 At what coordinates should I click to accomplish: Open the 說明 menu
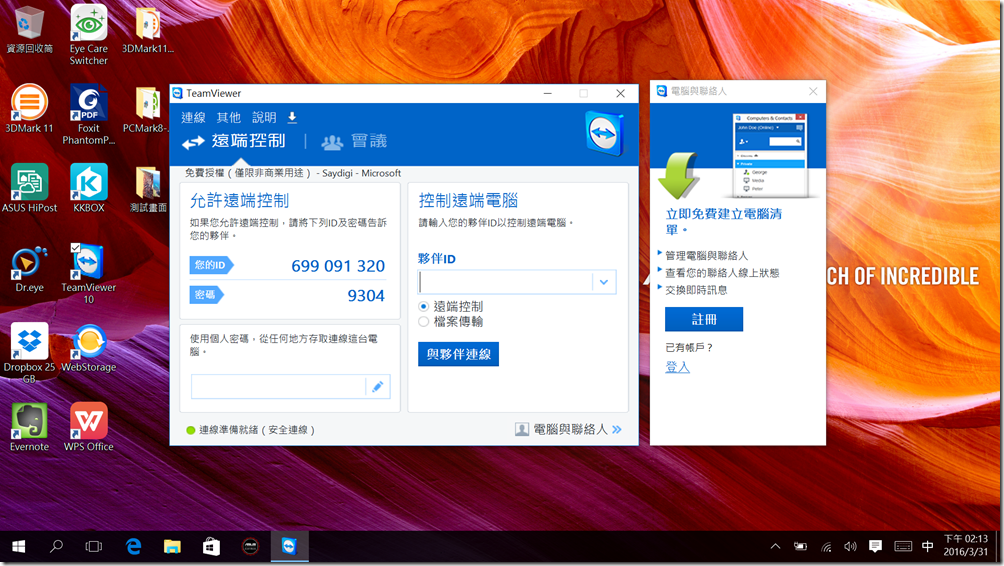point(264,117)
